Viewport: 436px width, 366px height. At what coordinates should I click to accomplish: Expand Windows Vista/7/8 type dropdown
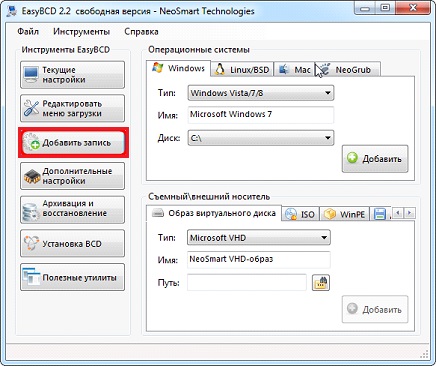261,93
